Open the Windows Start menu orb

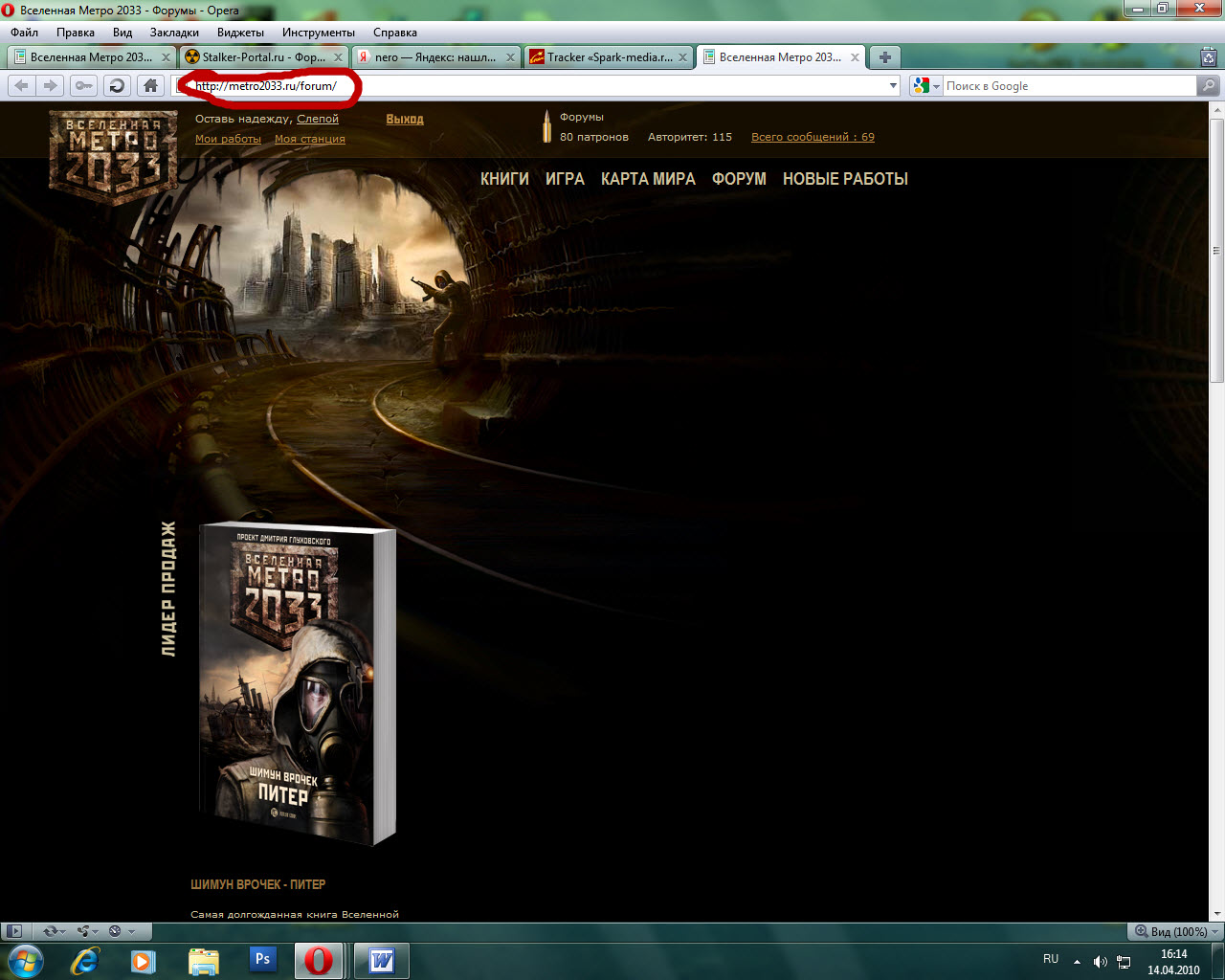25,960
